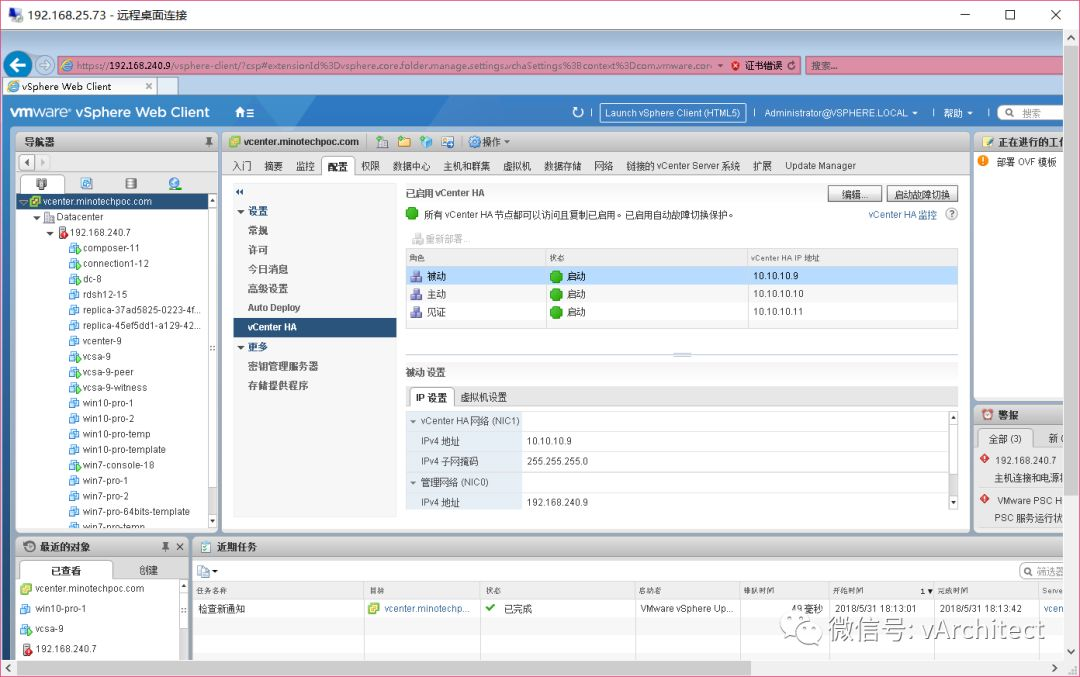
Task: Click the 编辑... button
Action: pos(855,194)
